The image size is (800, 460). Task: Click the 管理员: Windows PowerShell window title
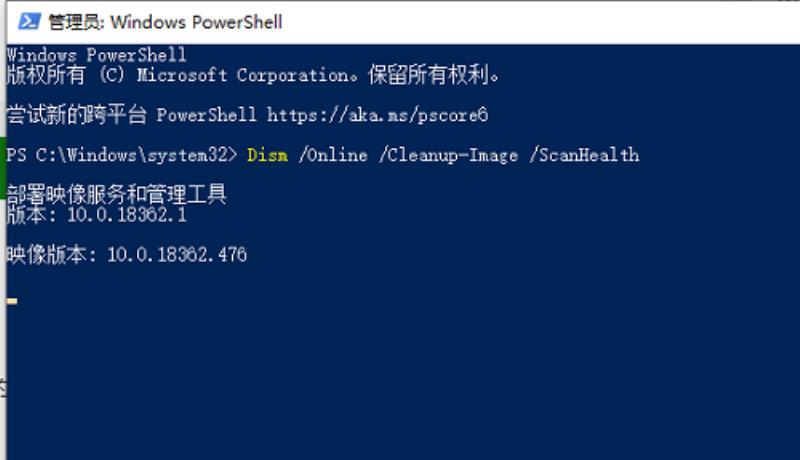165,22
